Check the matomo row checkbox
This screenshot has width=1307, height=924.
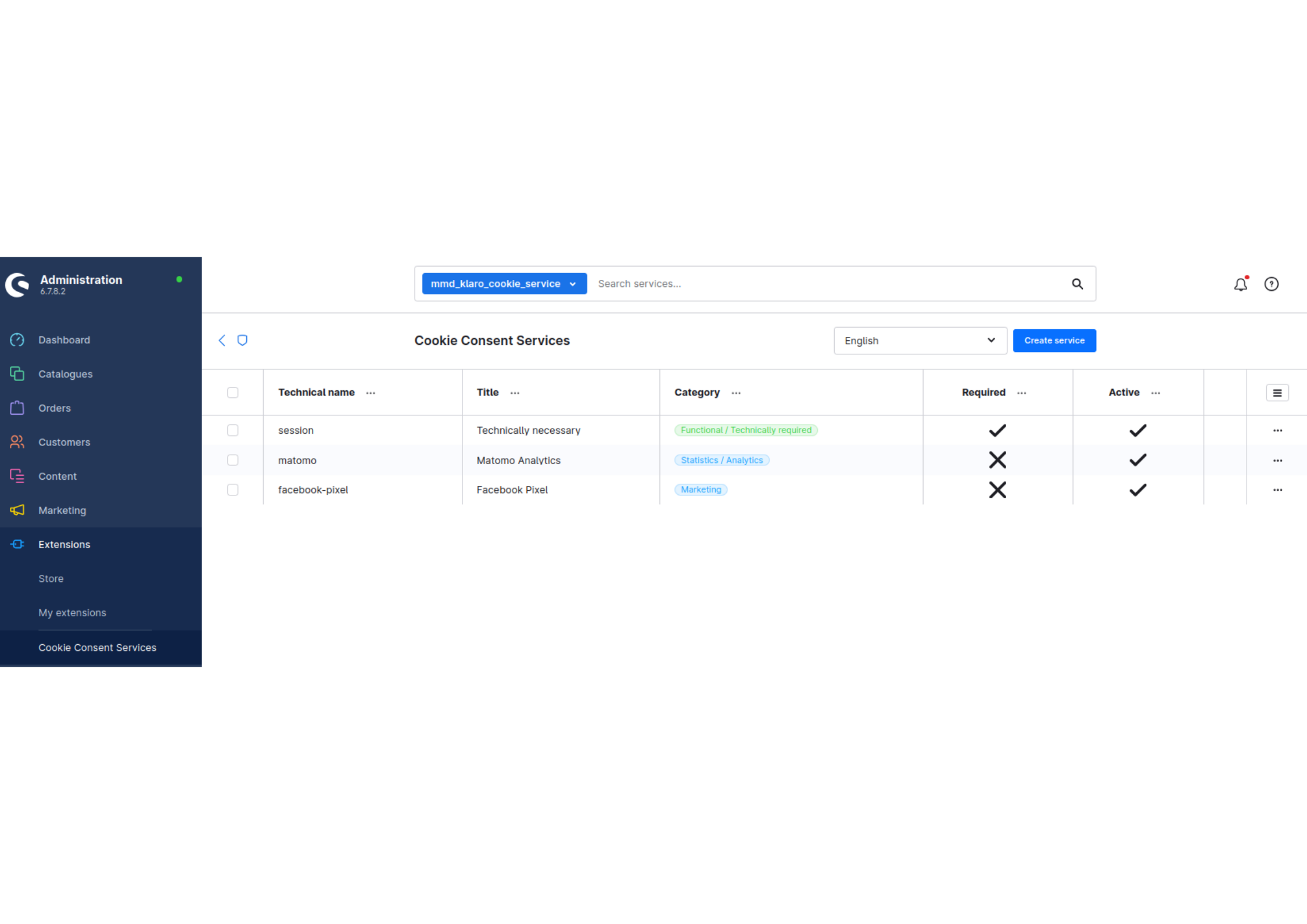[233, 460]
